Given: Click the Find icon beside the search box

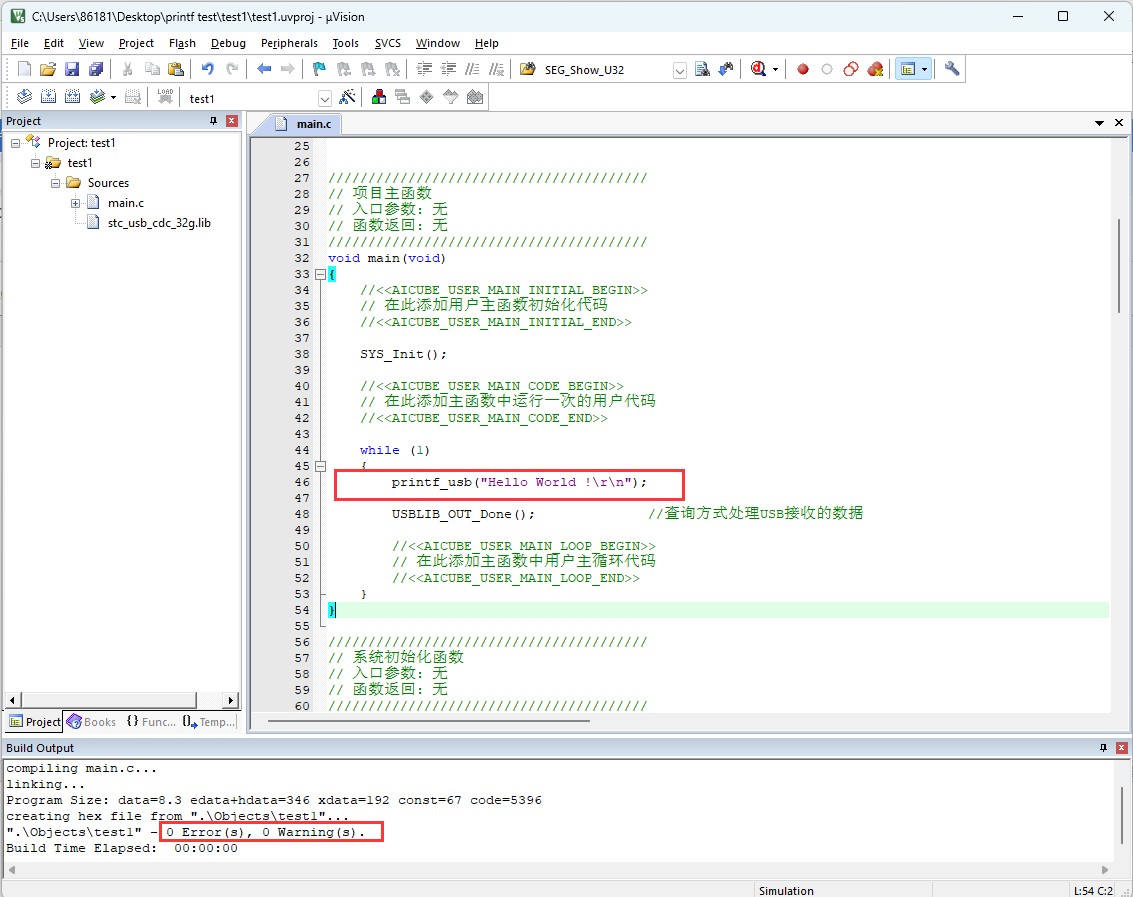Looking at the screenshot, I should point(702,69).
